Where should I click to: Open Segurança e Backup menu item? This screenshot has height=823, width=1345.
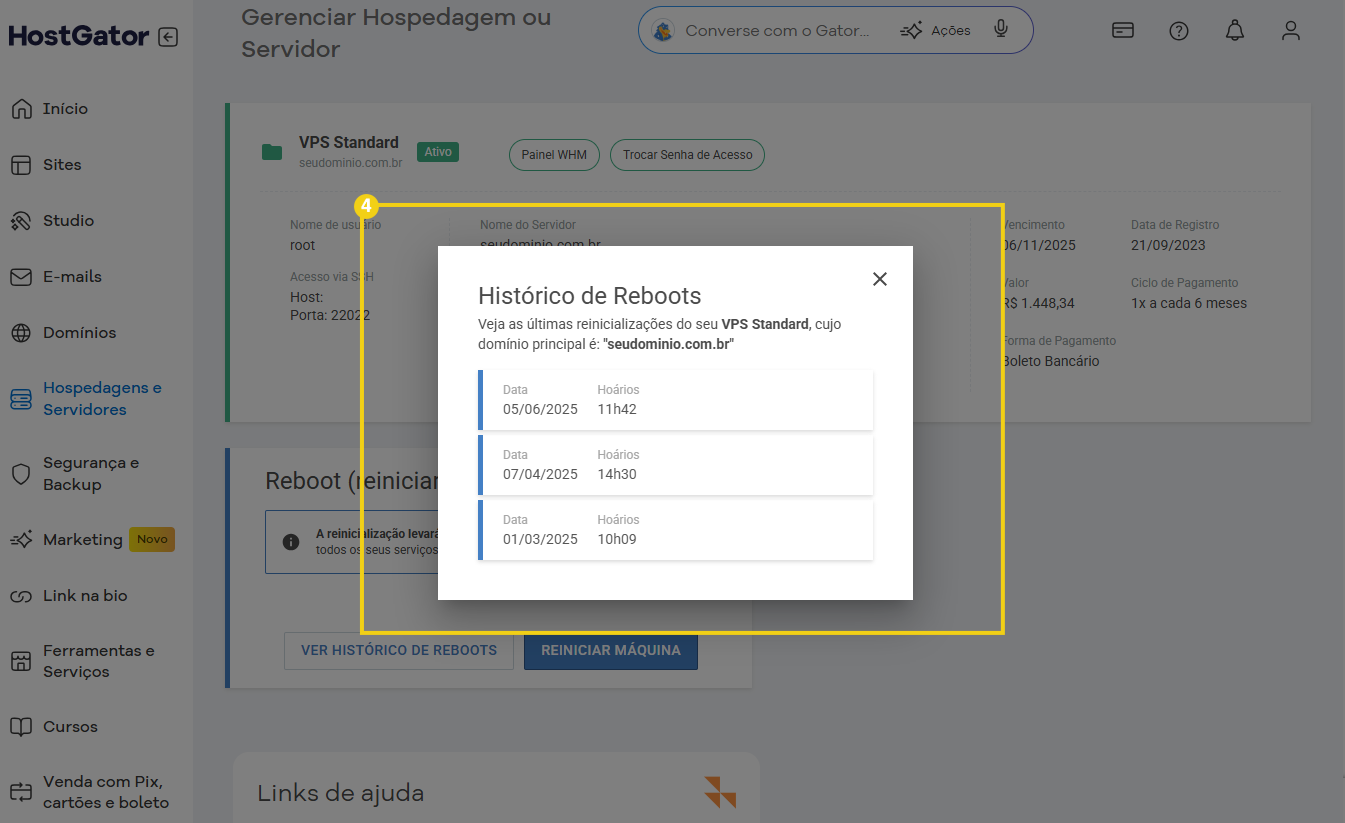point(91,474)
